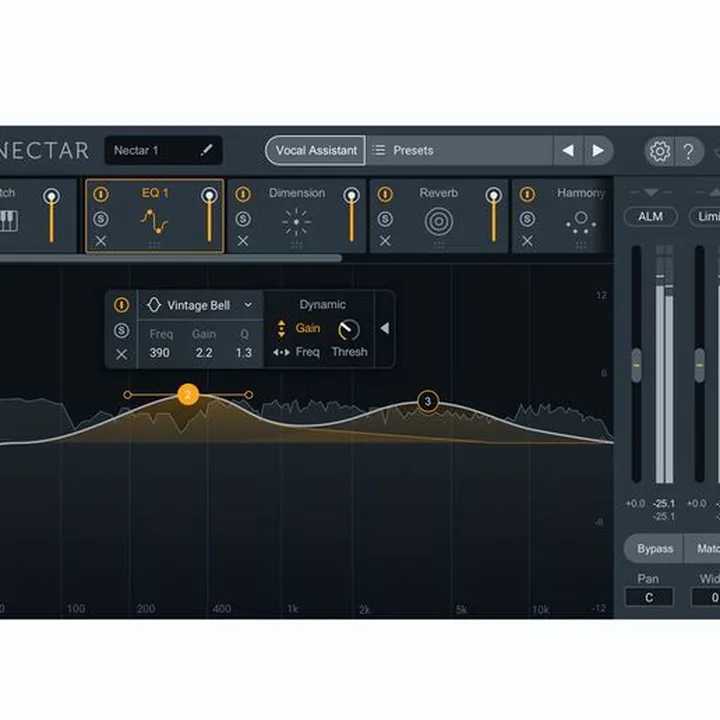Image resolution: width=720 pixels, height=720 pixels.
Task: Collapse the Dynamic panel with the arrow
Action: [x=385, y=328]
